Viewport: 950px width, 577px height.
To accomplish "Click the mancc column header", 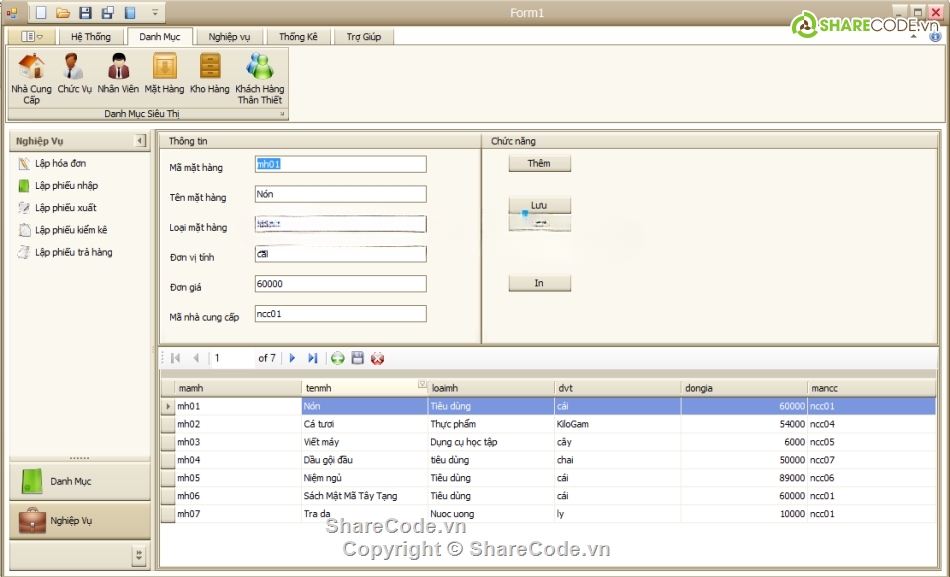I will 872,388.
